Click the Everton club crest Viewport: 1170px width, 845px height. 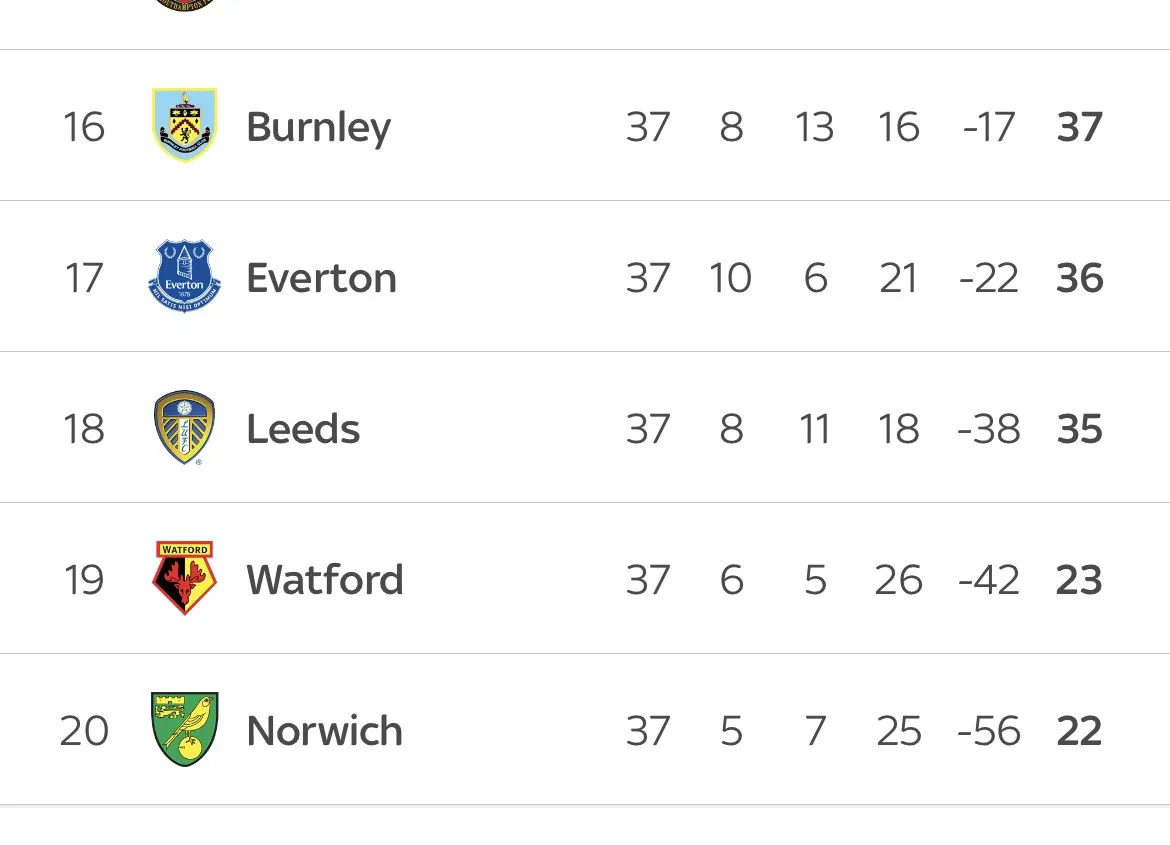[x=184, y=277]
